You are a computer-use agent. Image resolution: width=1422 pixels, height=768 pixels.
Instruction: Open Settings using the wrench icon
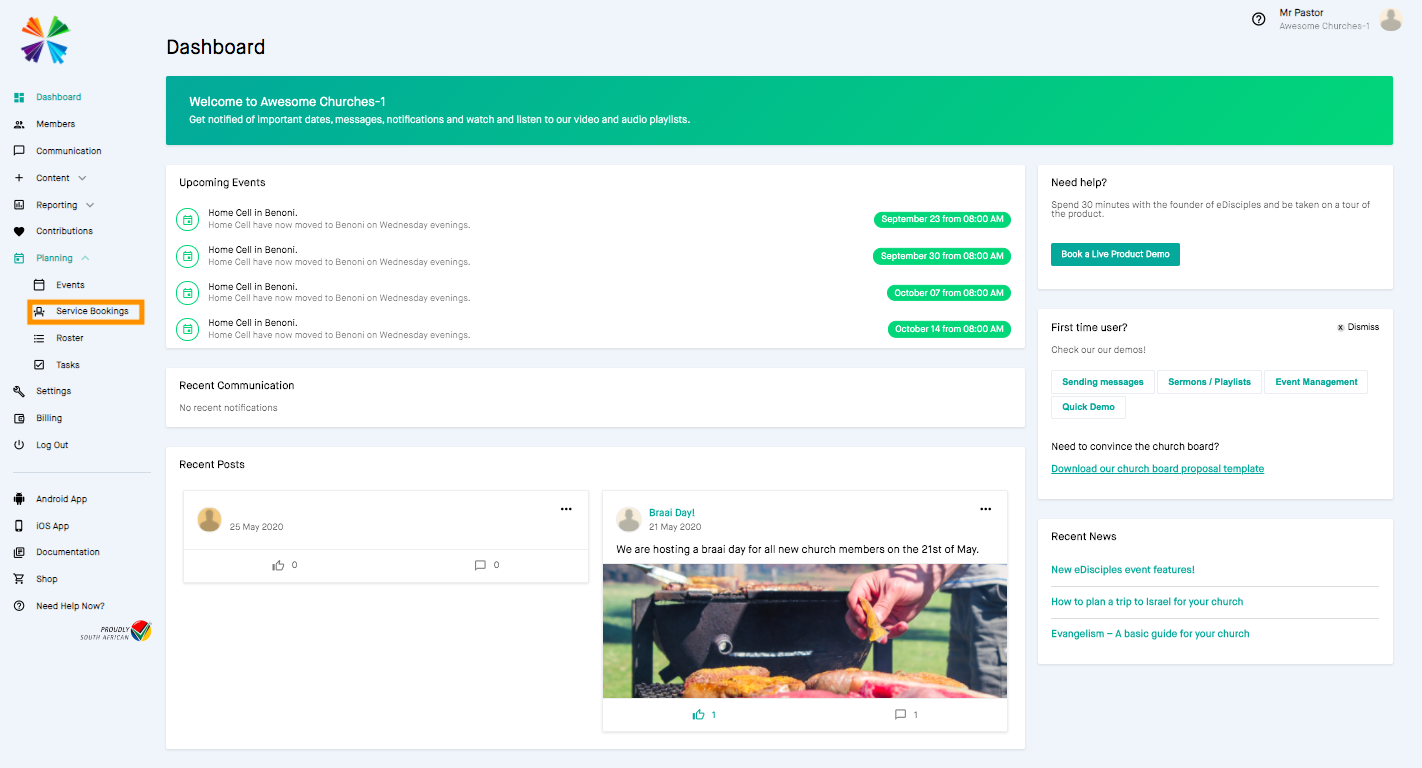18,391
